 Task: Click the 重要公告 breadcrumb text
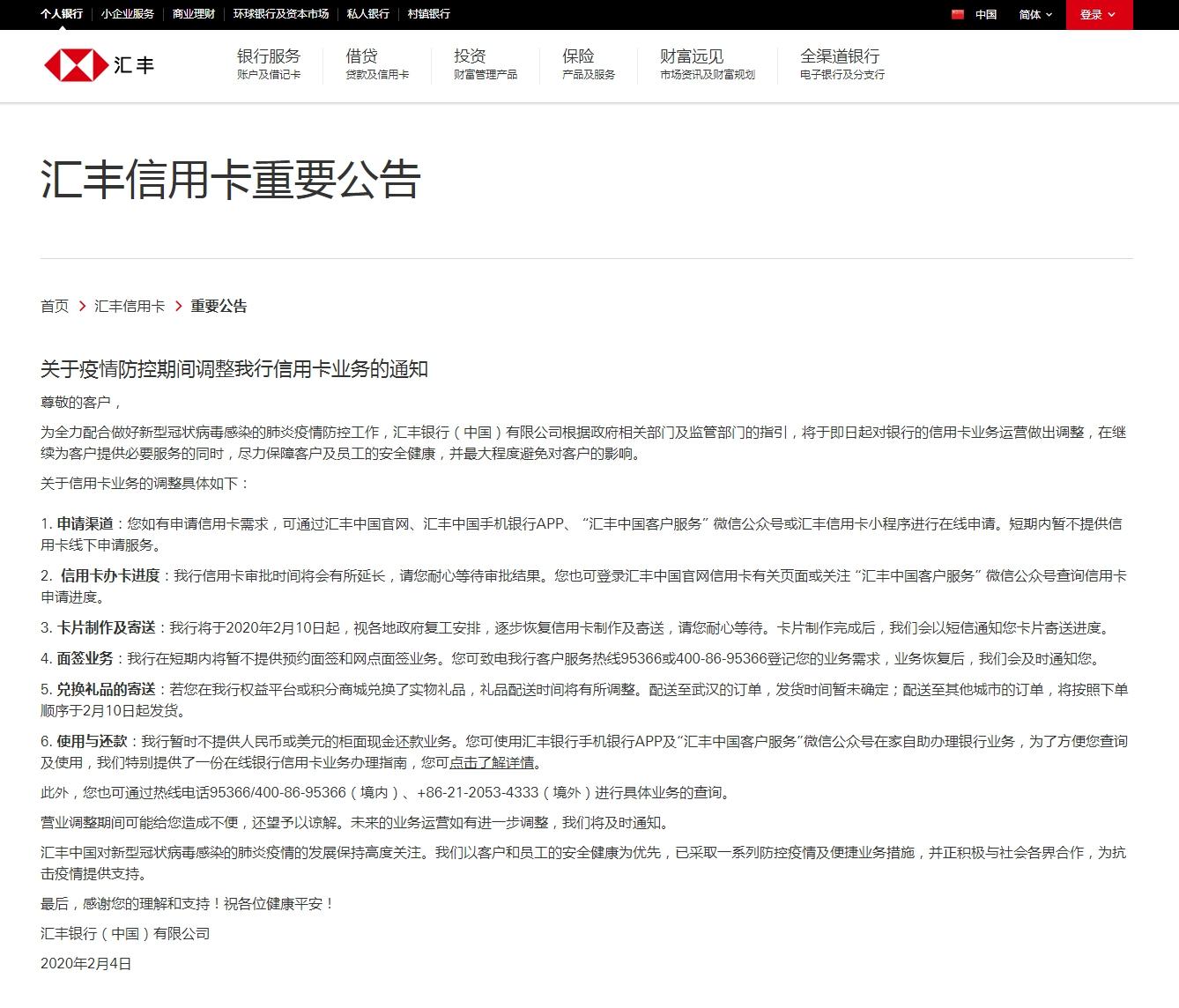tap(219, 306)
